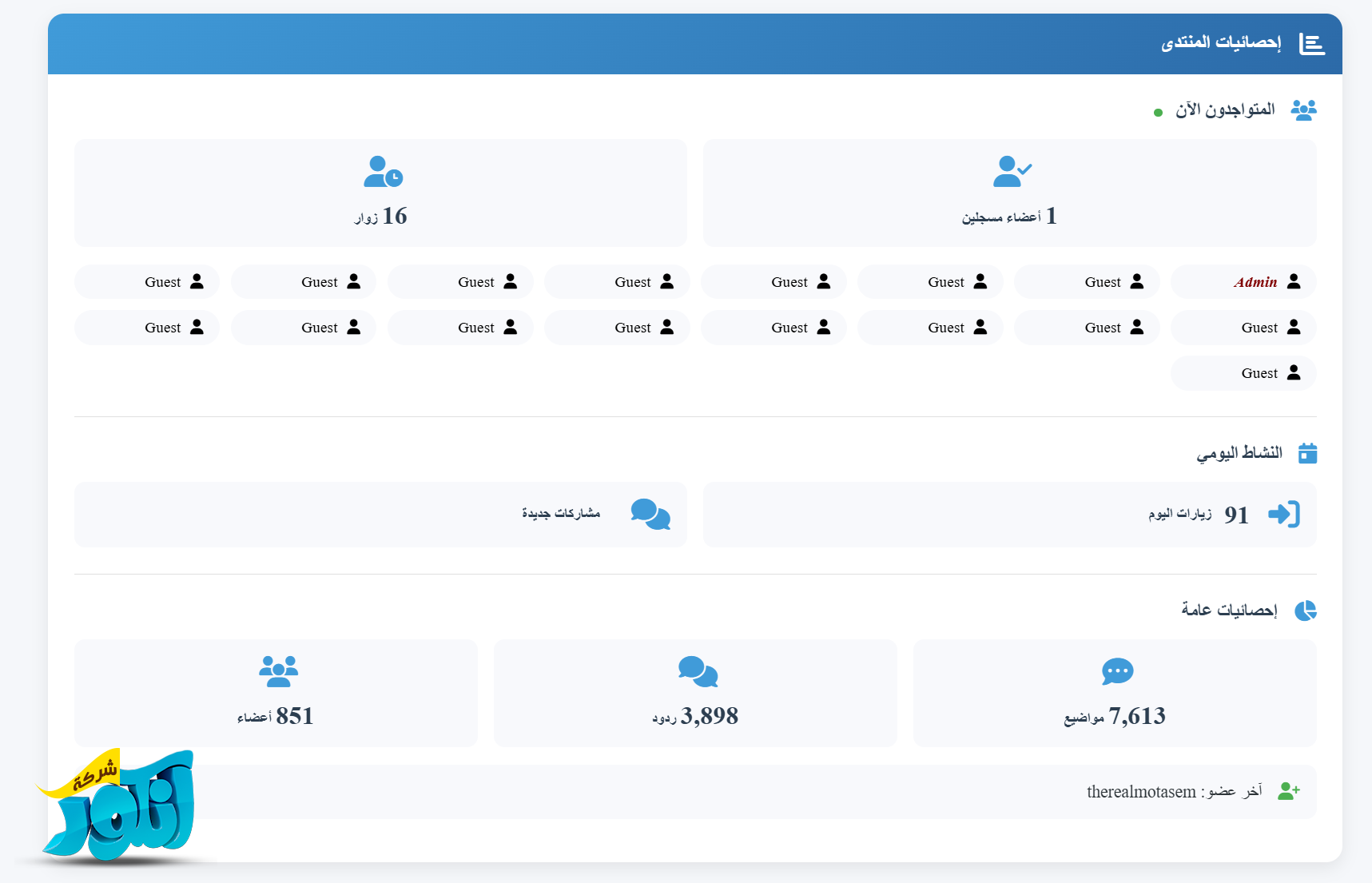This screenshot has height=883, width=1372.
Task: Click the general statistics pie chart icon
Action: (1305, 611)
